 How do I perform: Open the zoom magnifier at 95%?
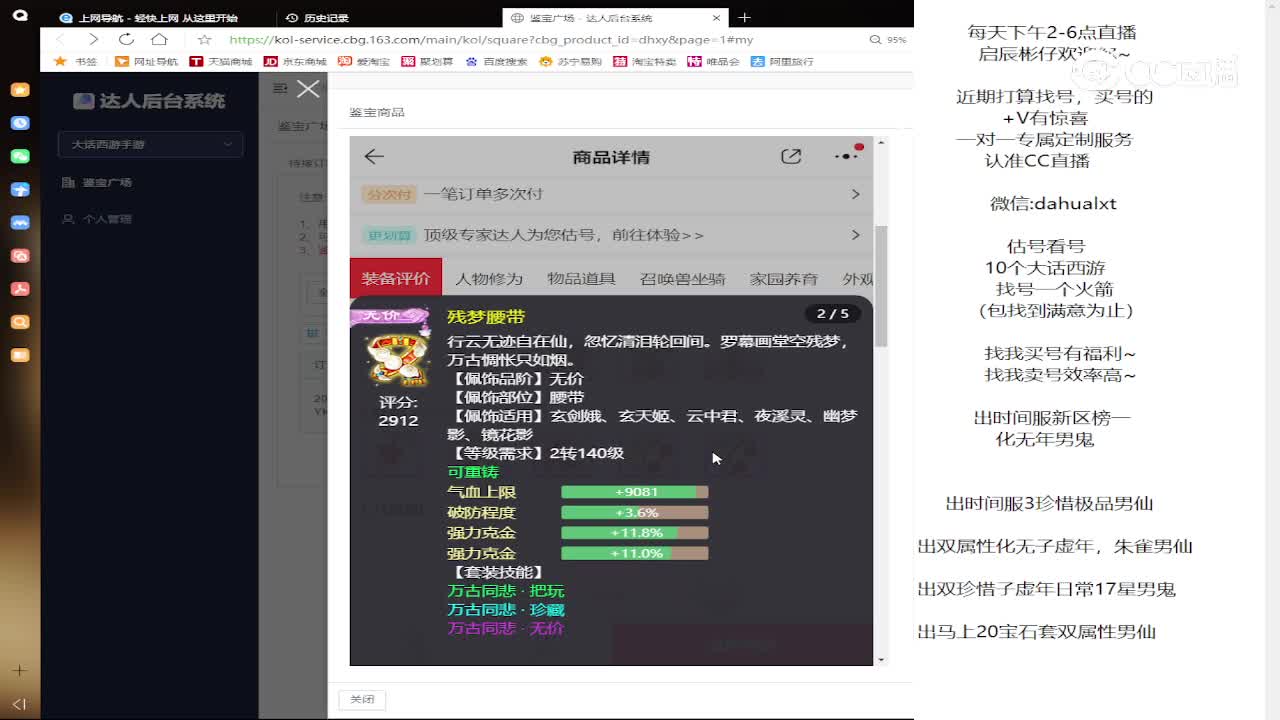coord(875,39)
